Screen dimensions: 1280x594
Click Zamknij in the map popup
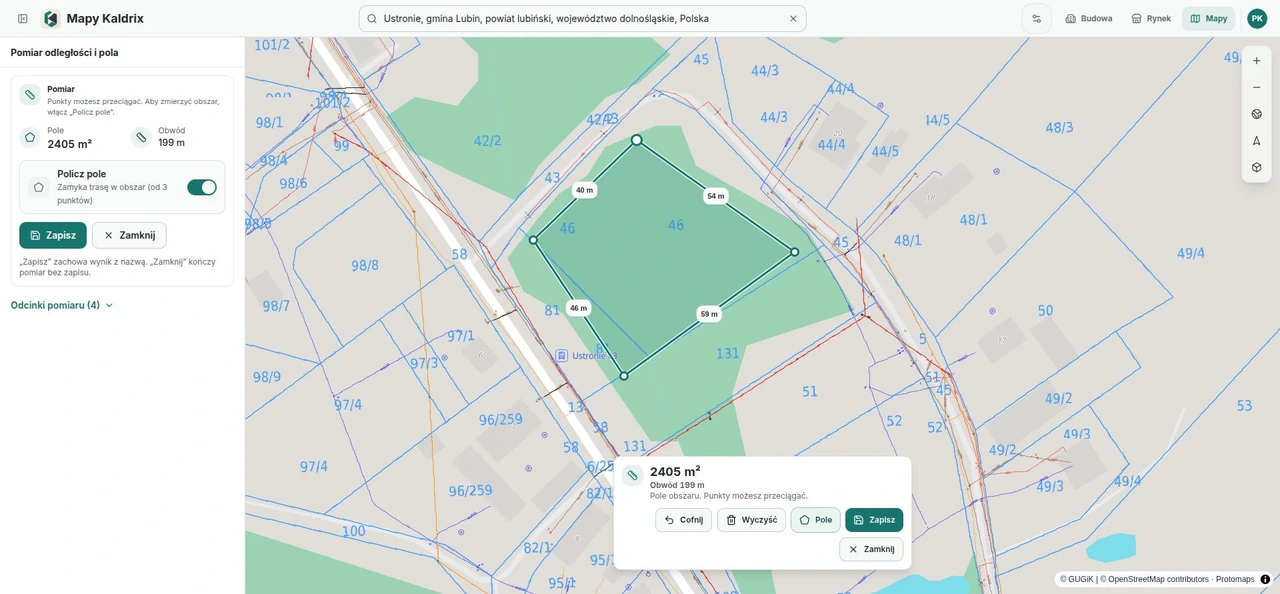click(871, 549)
